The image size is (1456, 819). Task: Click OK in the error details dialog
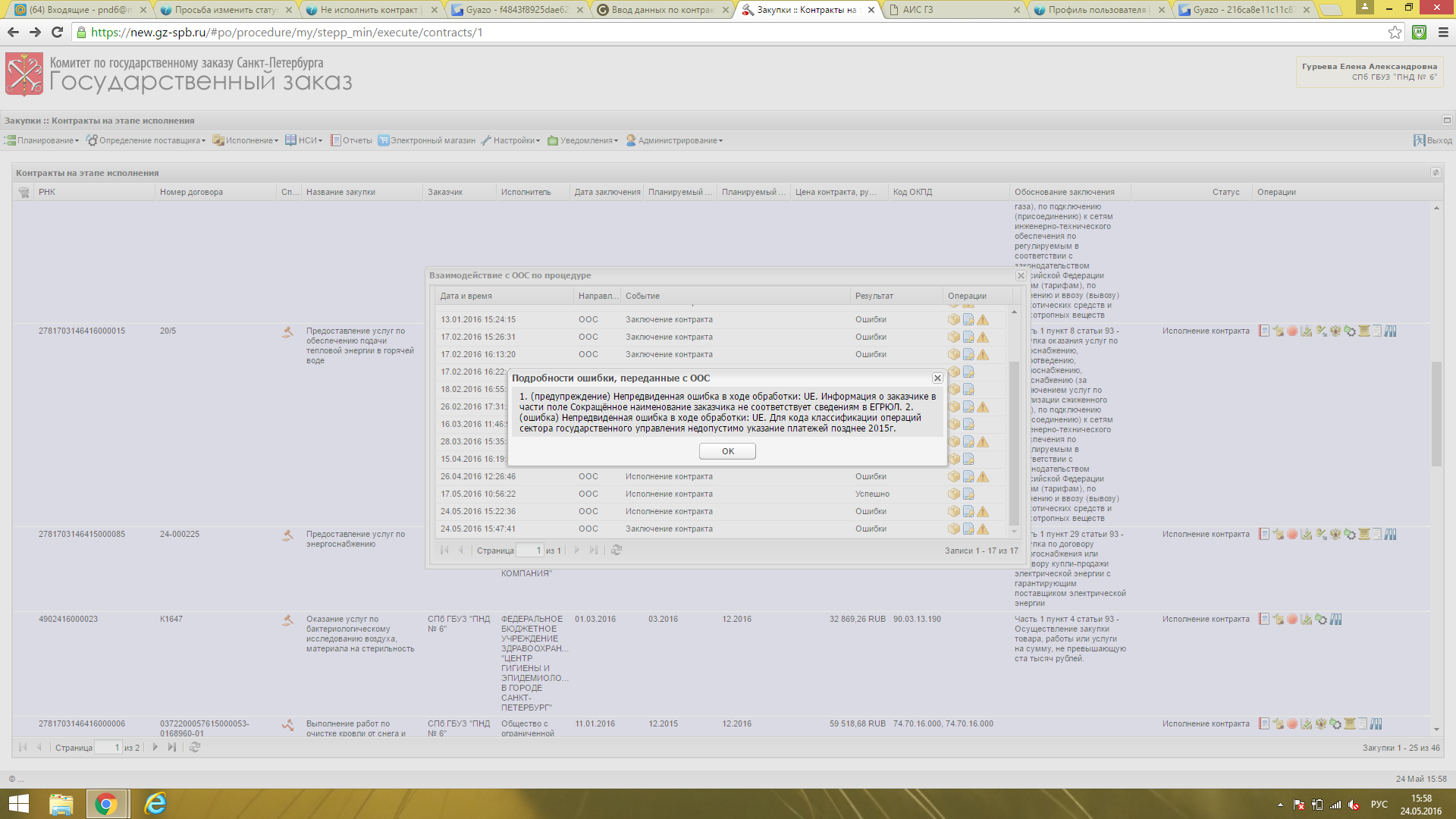727,451
